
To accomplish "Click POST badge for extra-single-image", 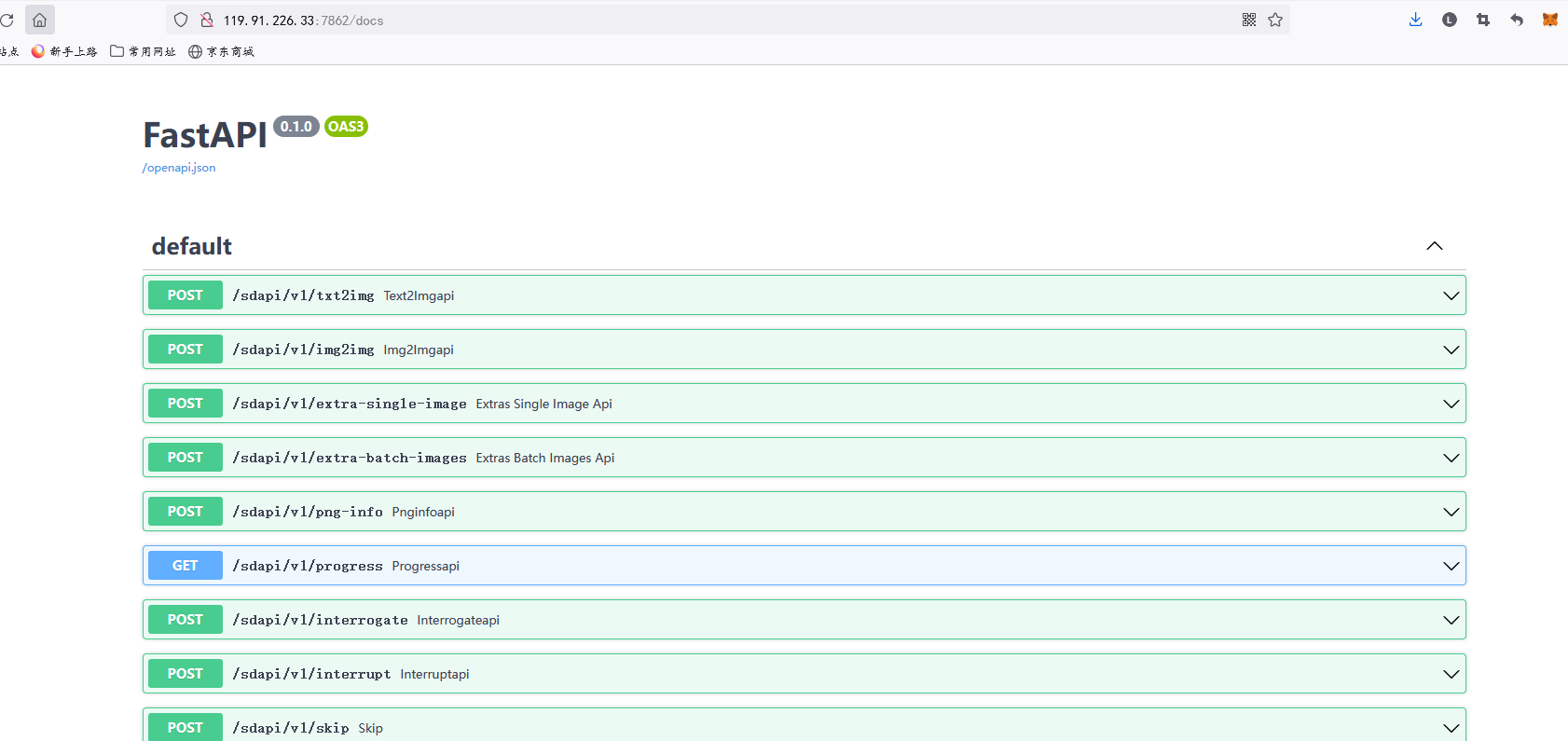I will click(x=186, y=404).
